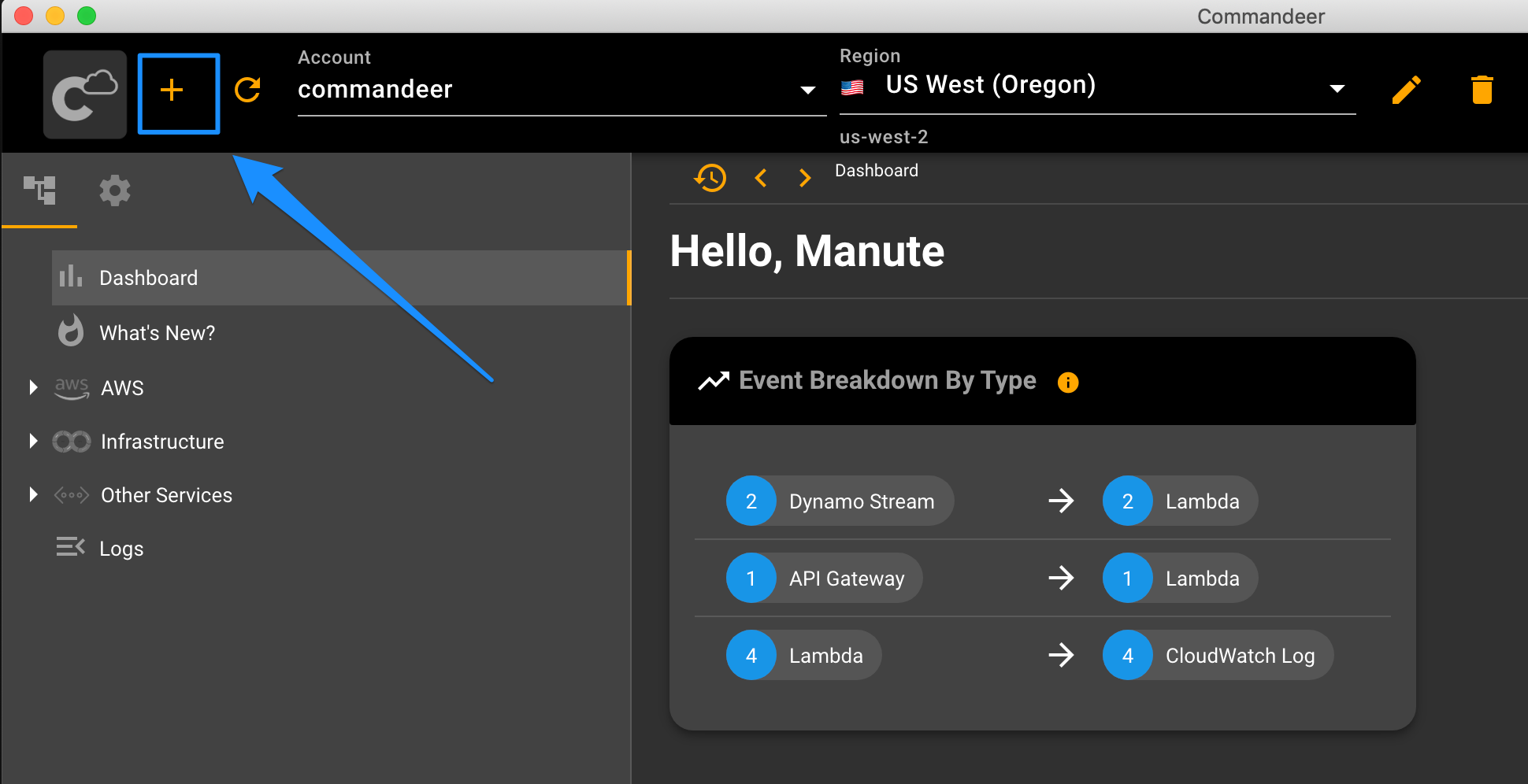Open the Region dropdown arrow
Viewport: 1528px width, 784px height.
1337,89
